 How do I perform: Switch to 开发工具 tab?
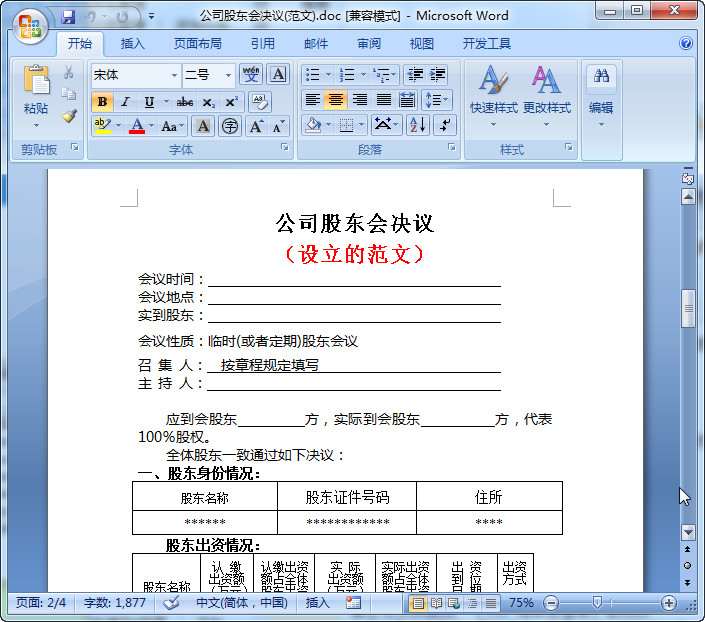486,44
